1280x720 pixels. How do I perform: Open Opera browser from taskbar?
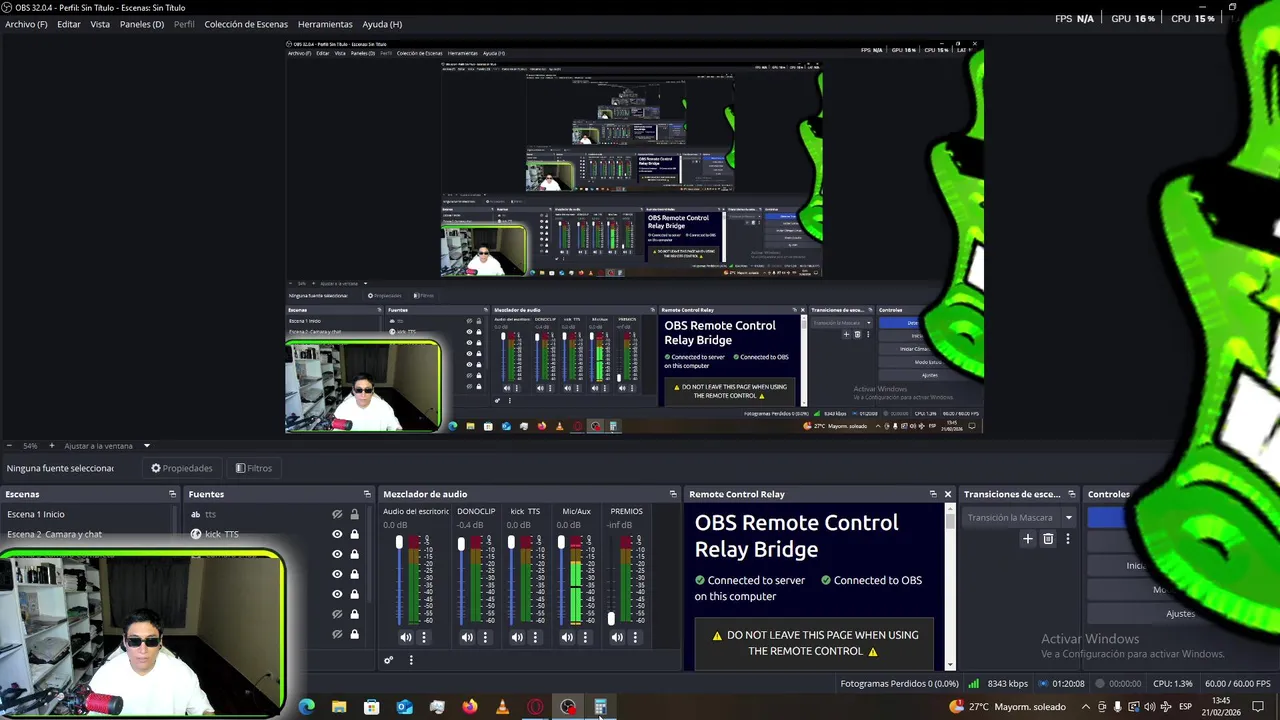click(x=535, y=707)
